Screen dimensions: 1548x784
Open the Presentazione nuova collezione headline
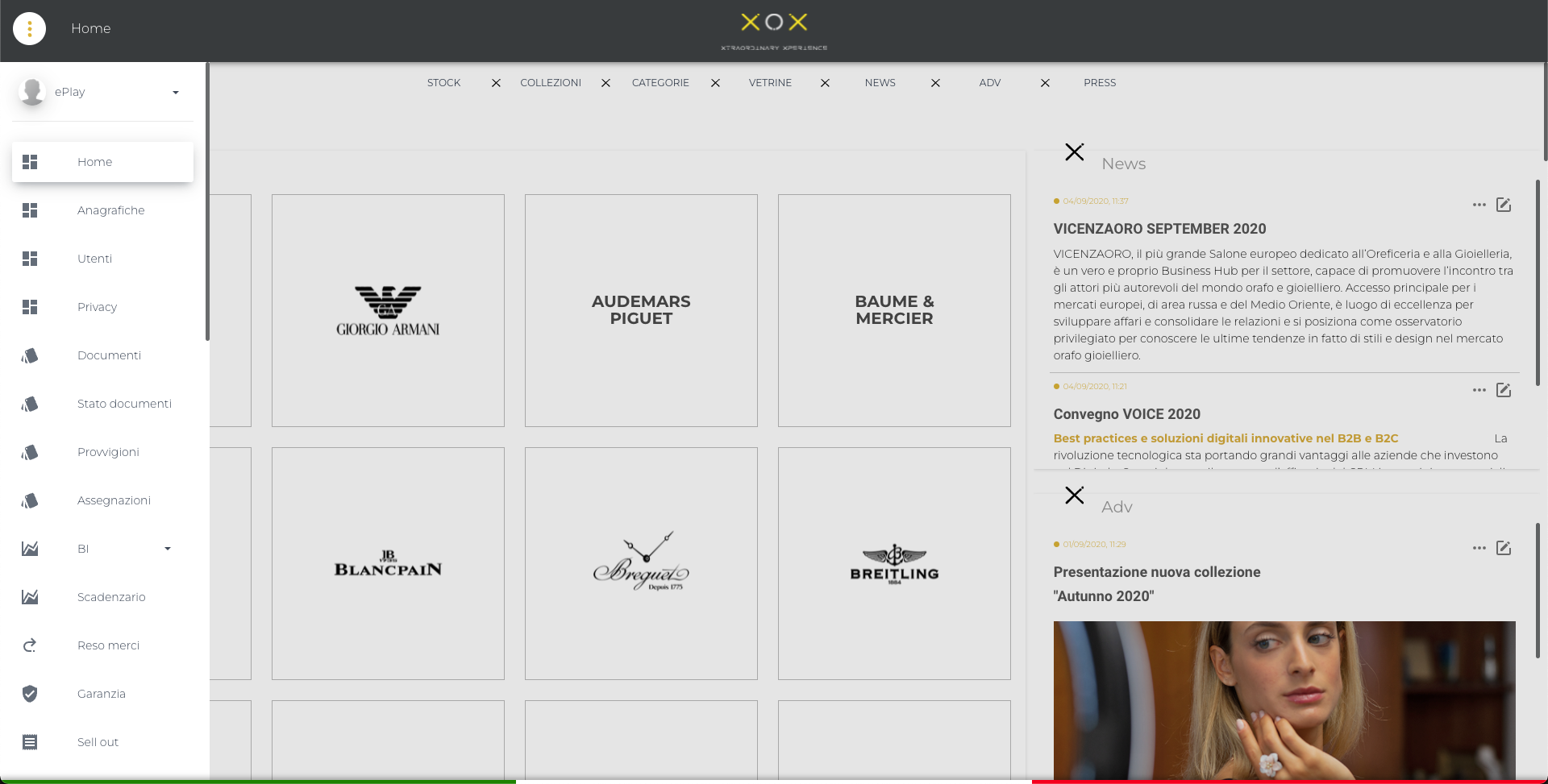[1156, 572]
